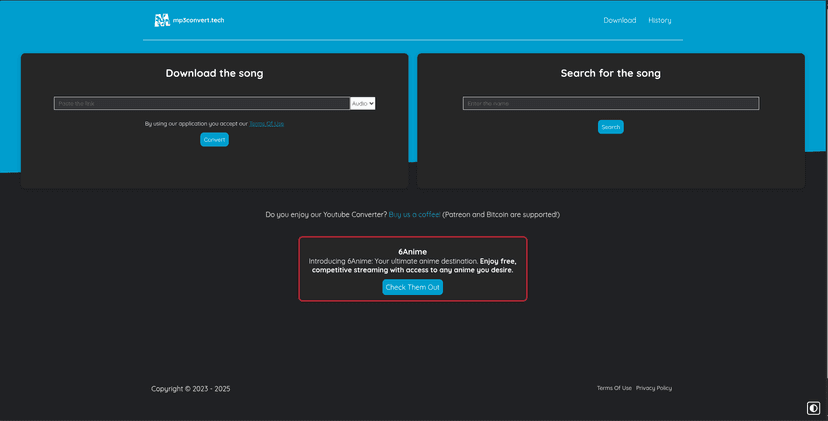
Task: Click the Convert button
Action: click(214, 139)
